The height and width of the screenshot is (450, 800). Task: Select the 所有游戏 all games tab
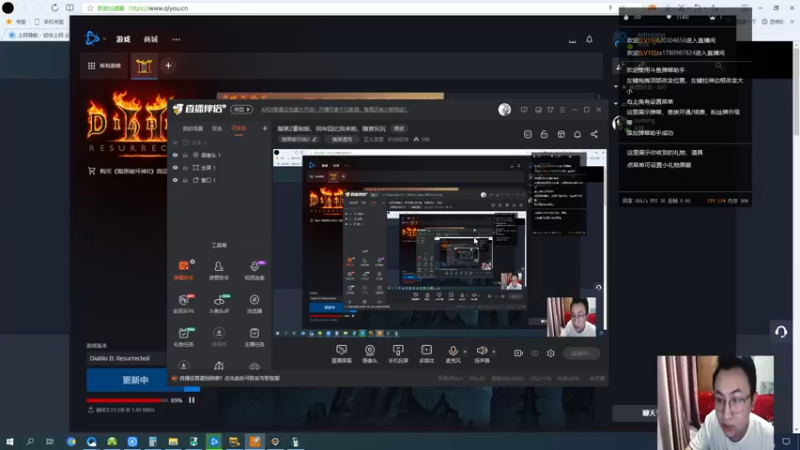(104, 66)
